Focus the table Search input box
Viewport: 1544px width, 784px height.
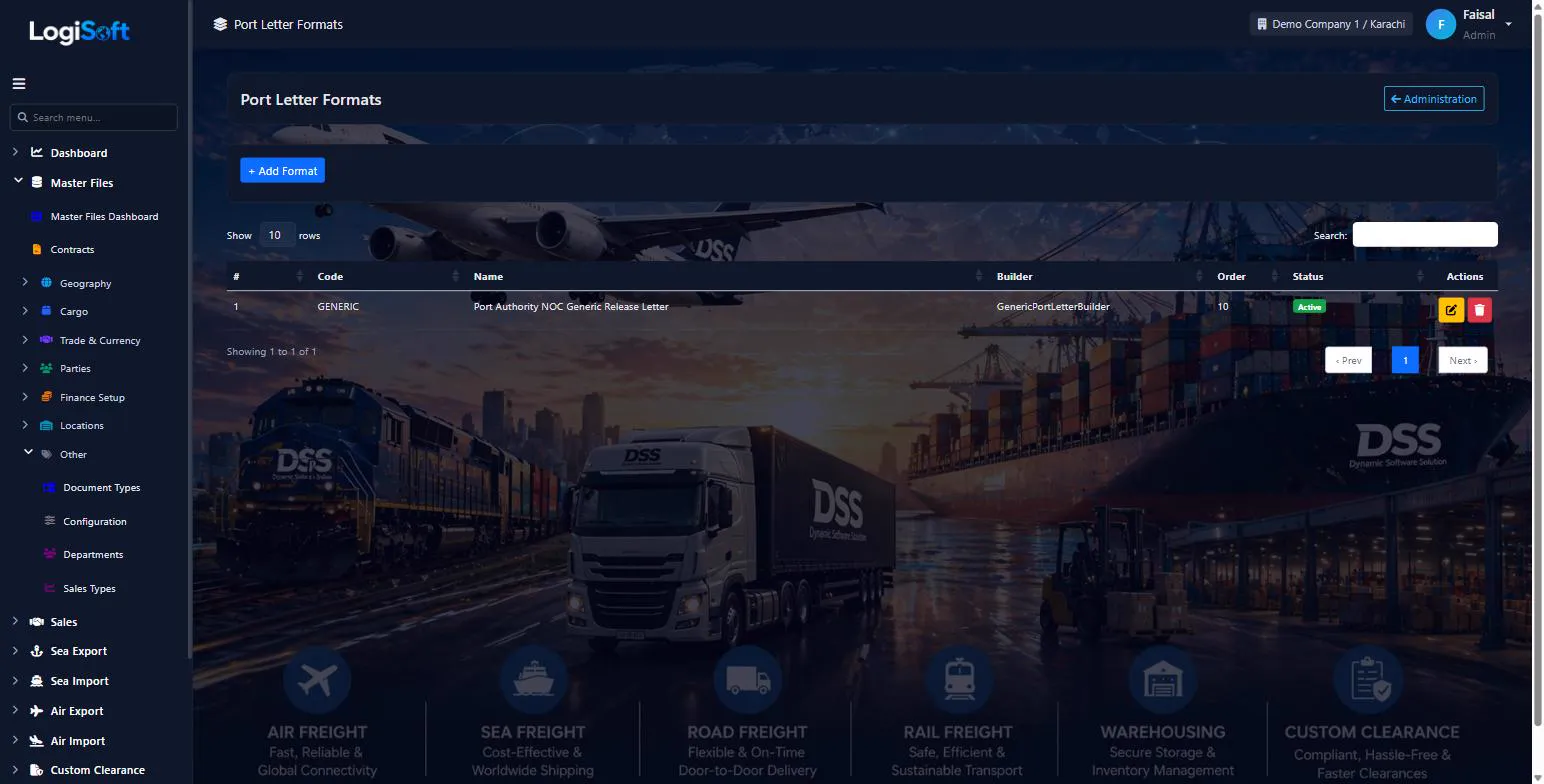1425,235
